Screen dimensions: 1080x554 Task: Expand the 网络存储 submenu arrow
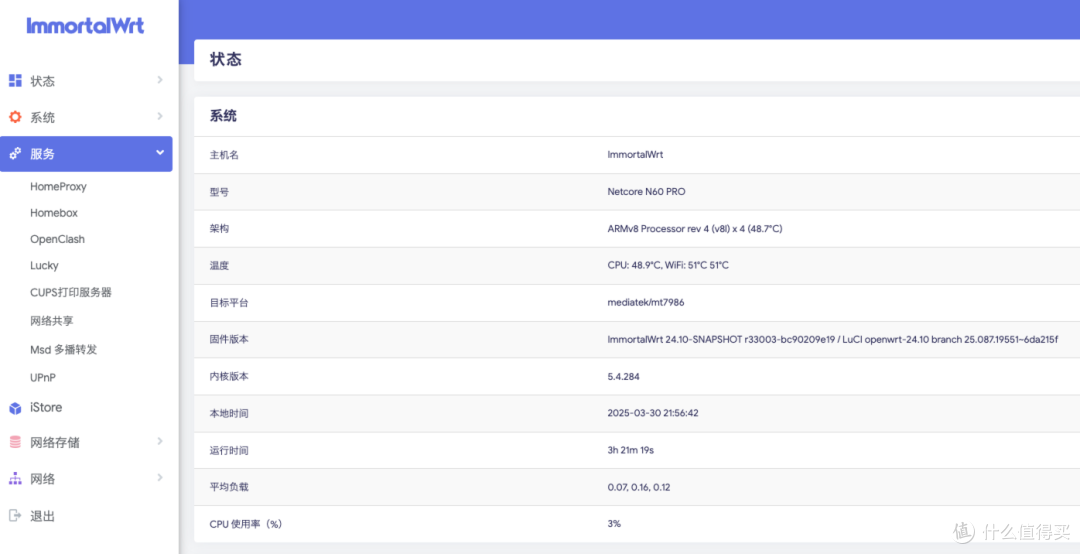[160, 442]
